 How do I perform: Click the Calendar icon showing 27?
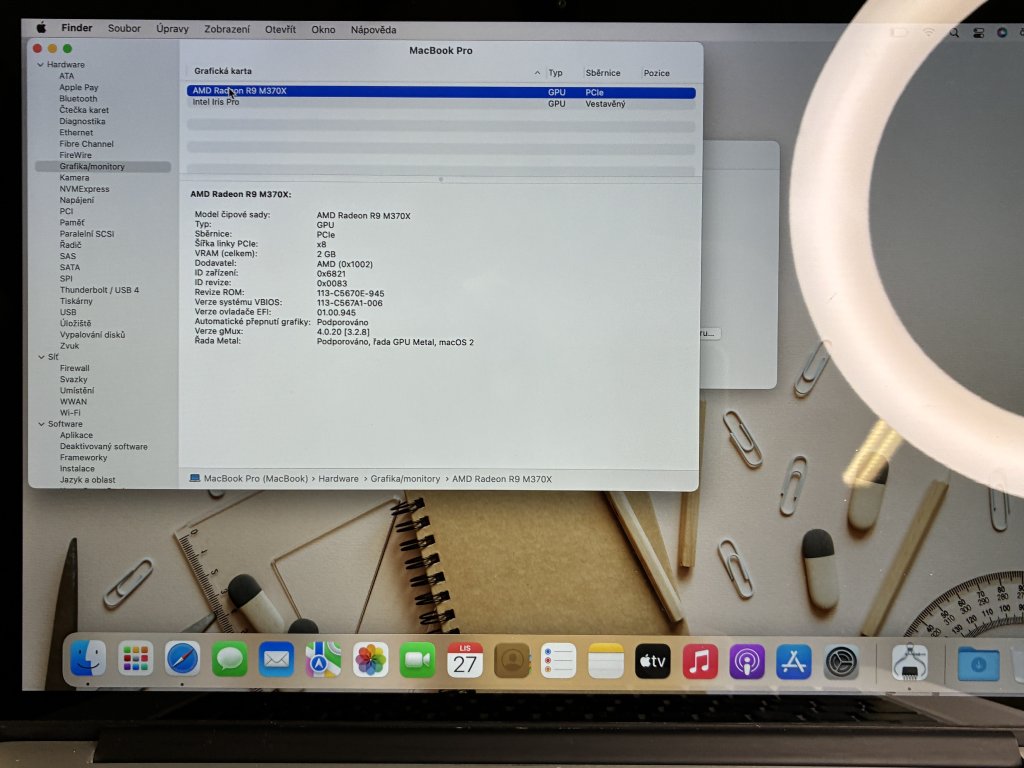coord(464,661)
